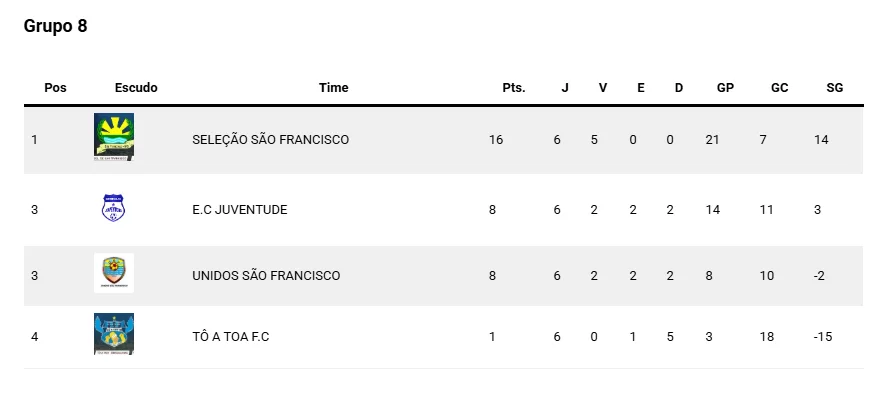This screenshot has width=892, height=400.
Task: Click the Unidos São Francisco team crest
Action: [x=113, y=273]
